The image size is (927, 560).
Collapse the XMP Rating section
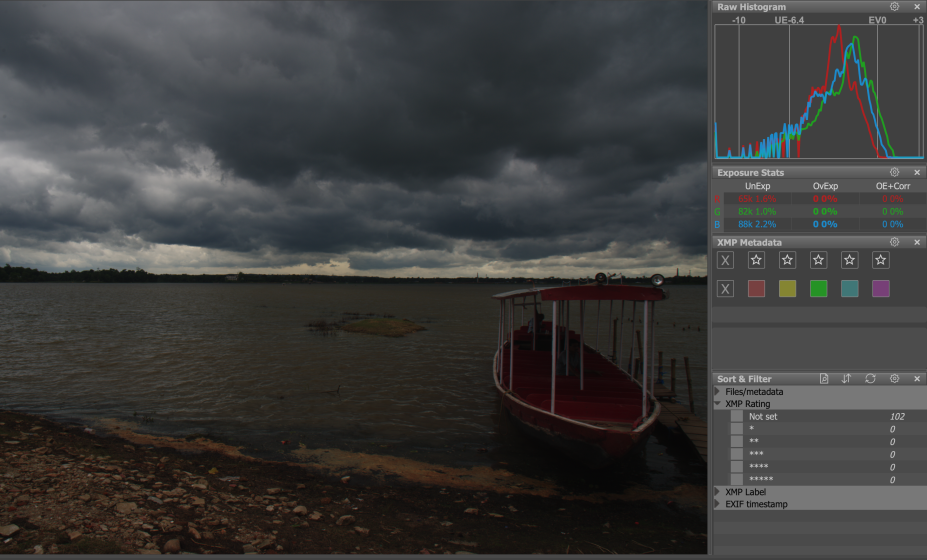pos(718,404)
